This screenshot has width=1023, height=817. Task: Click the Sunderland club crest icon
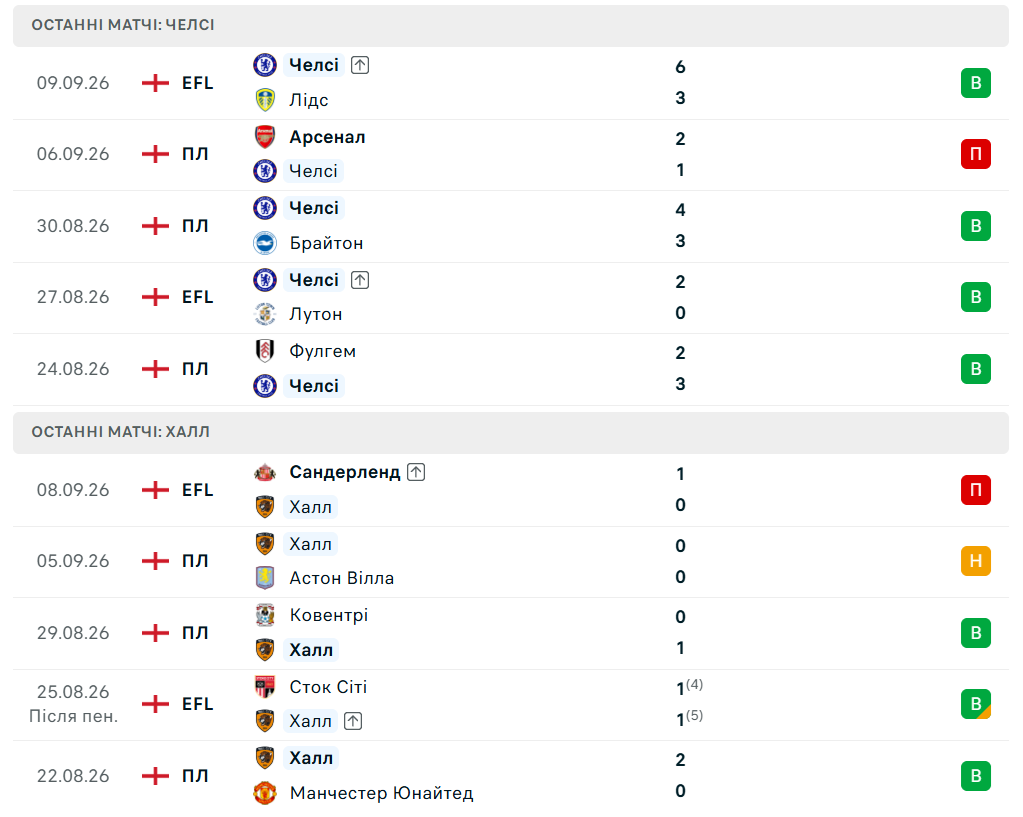point(265,472)
